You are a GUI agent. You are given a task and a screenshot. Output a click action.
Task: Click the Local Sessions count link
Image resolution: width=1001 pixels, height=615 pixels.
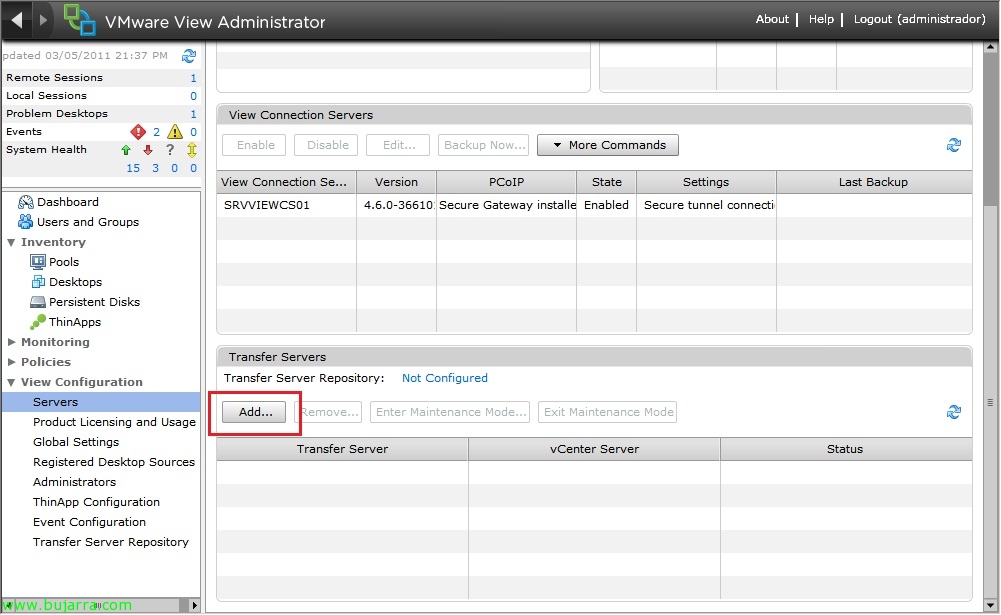pos(193,96)
